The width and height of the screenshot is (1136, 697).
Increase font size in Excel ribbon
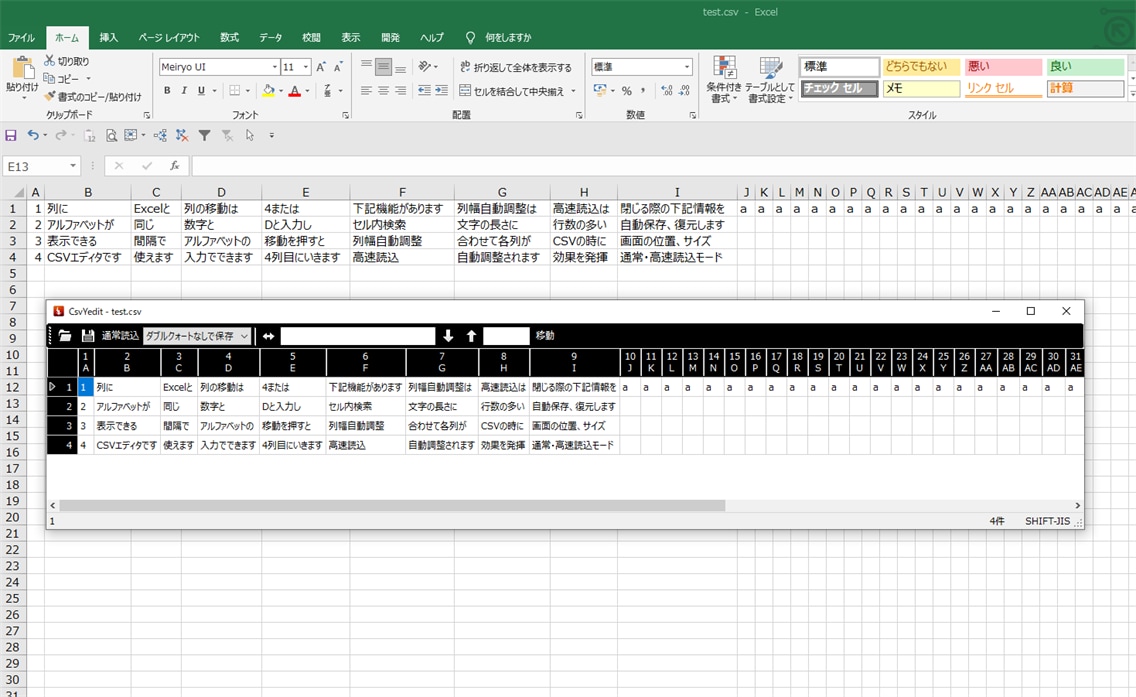(x=321, y=67)
